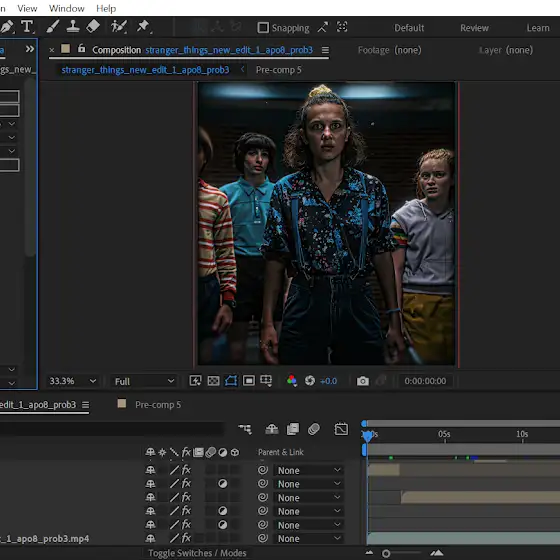Select the Default workspace
The image size is (560, 560).
[x=409, y=28]
